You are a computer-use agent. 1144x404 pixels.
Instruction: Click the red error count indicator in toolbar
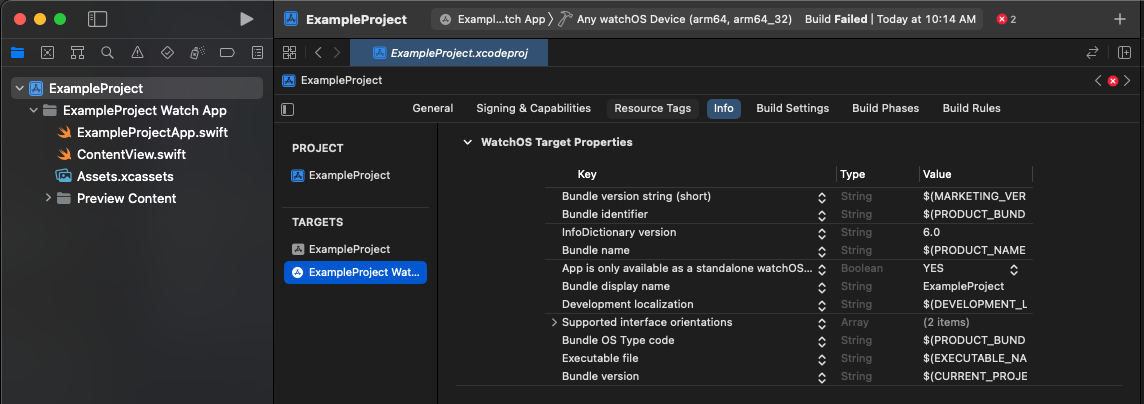coord(1006,19)
